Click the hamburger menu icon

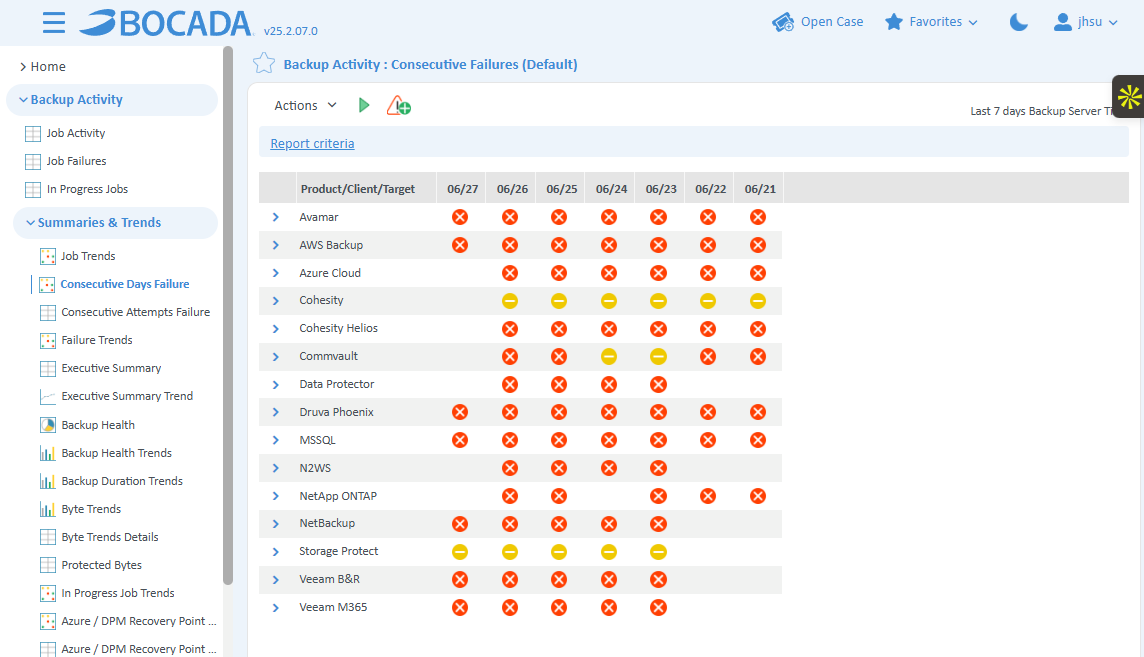click(54, 23)
